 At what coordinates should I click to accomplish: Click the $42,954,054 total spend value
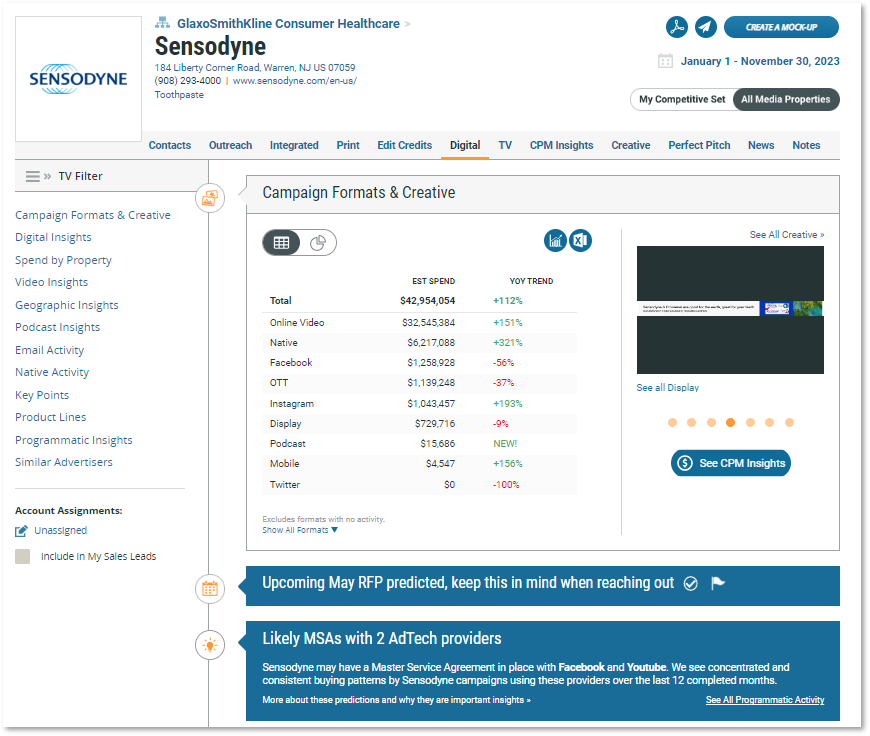pyautogui.click(x=427, y=301)
